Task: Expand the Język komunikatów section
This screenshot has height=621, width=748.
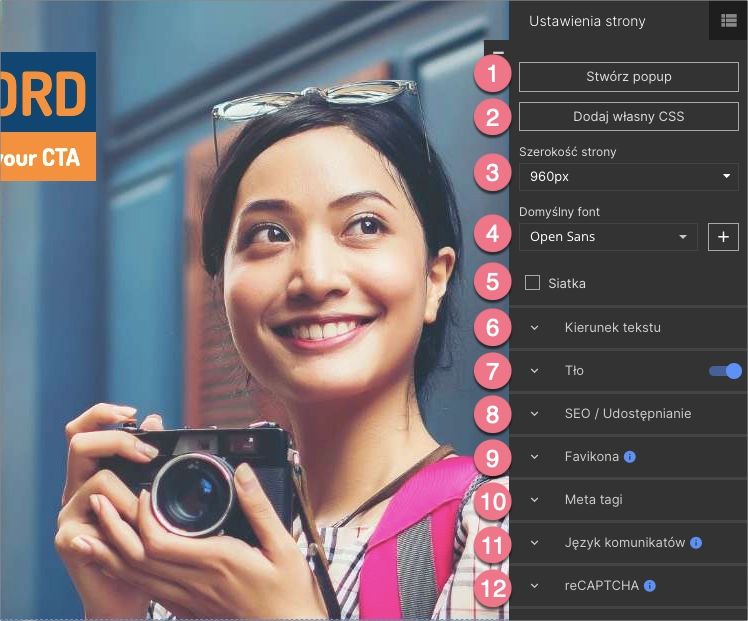Action: point(624,543)
